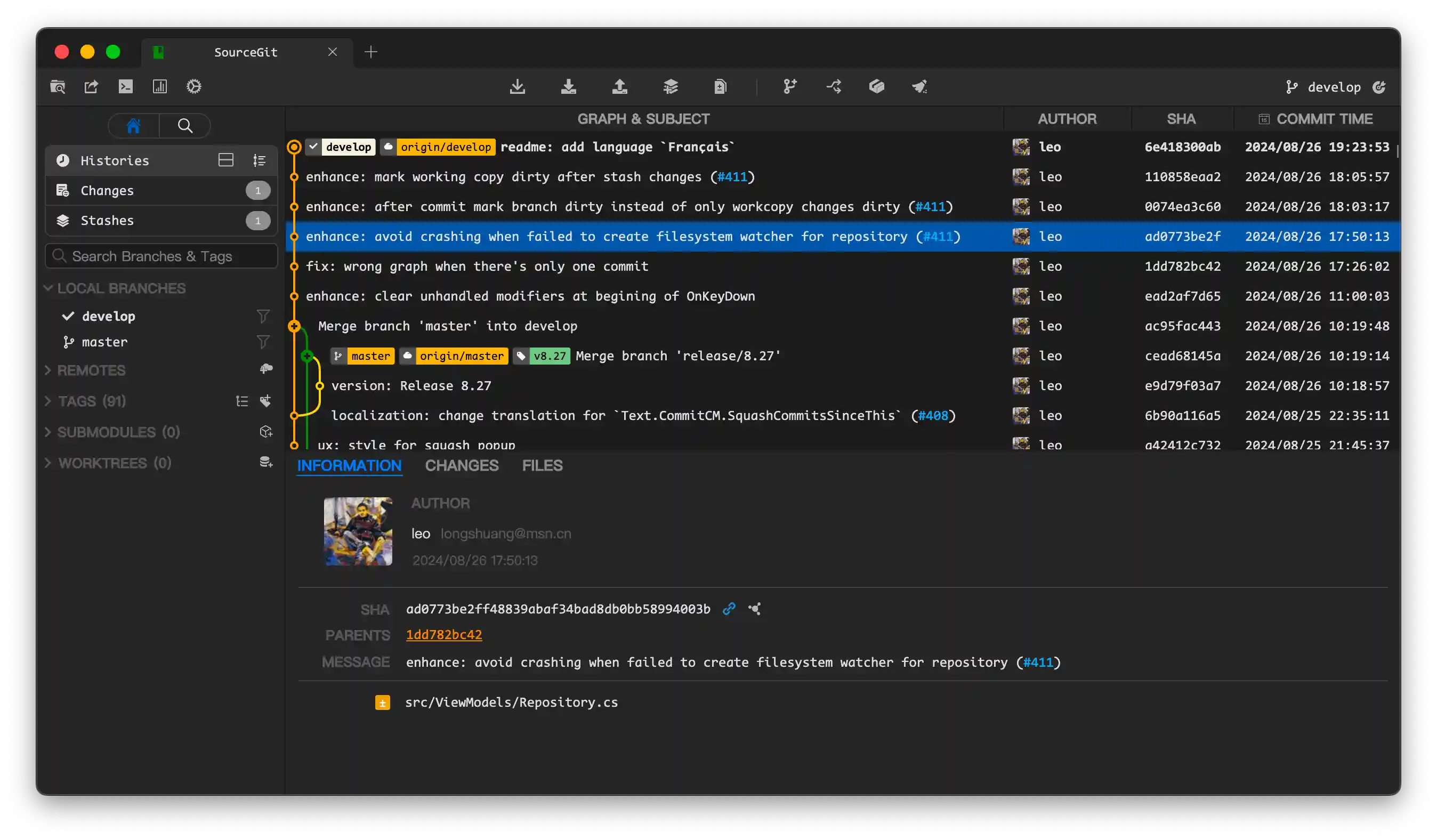1437x840 pixels.
Task: Refresh repository using icon beside develop
Action: [x=1381, y=87]
